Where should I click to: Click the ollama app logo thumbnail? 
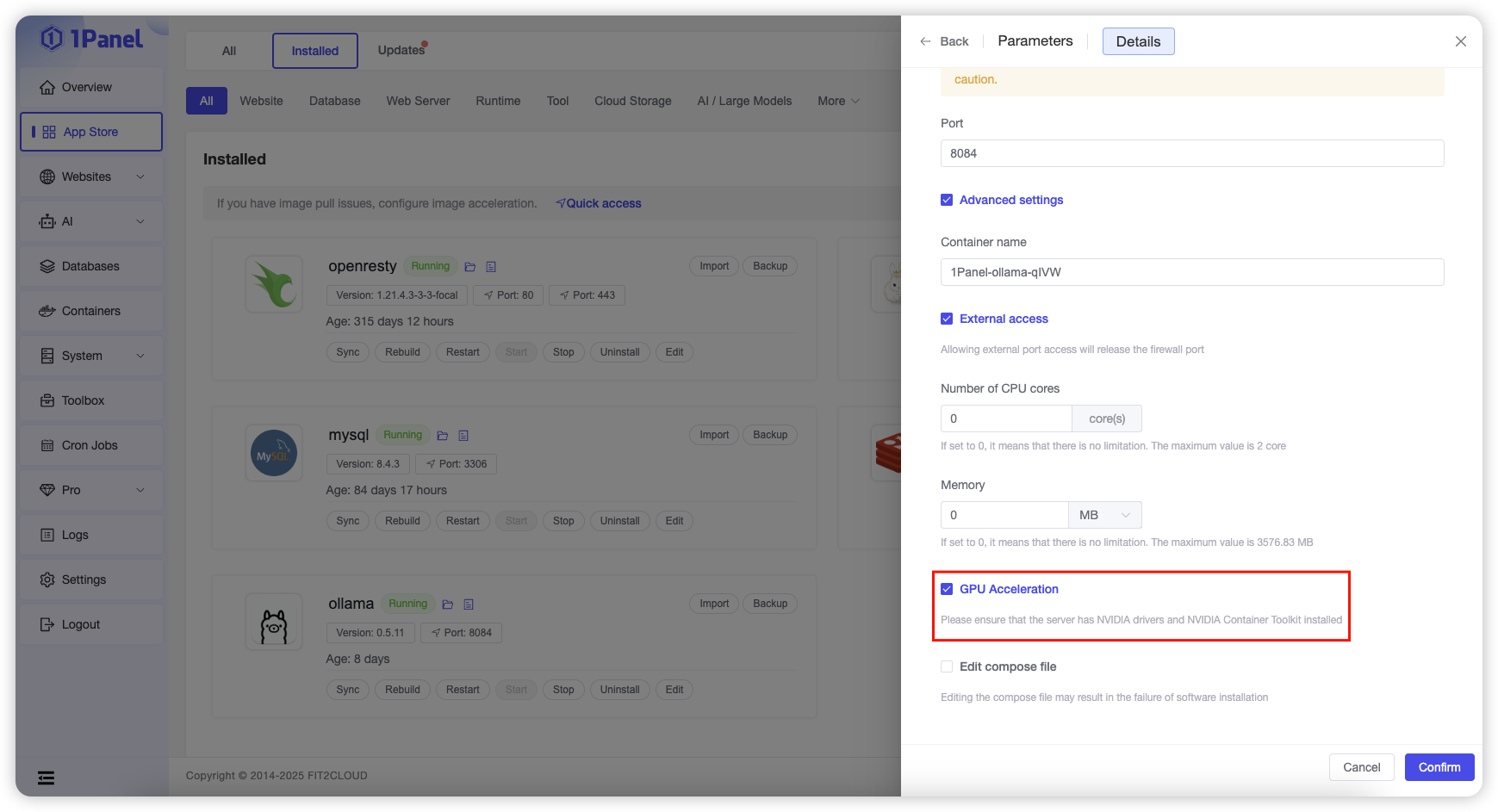tap(274, 622)
